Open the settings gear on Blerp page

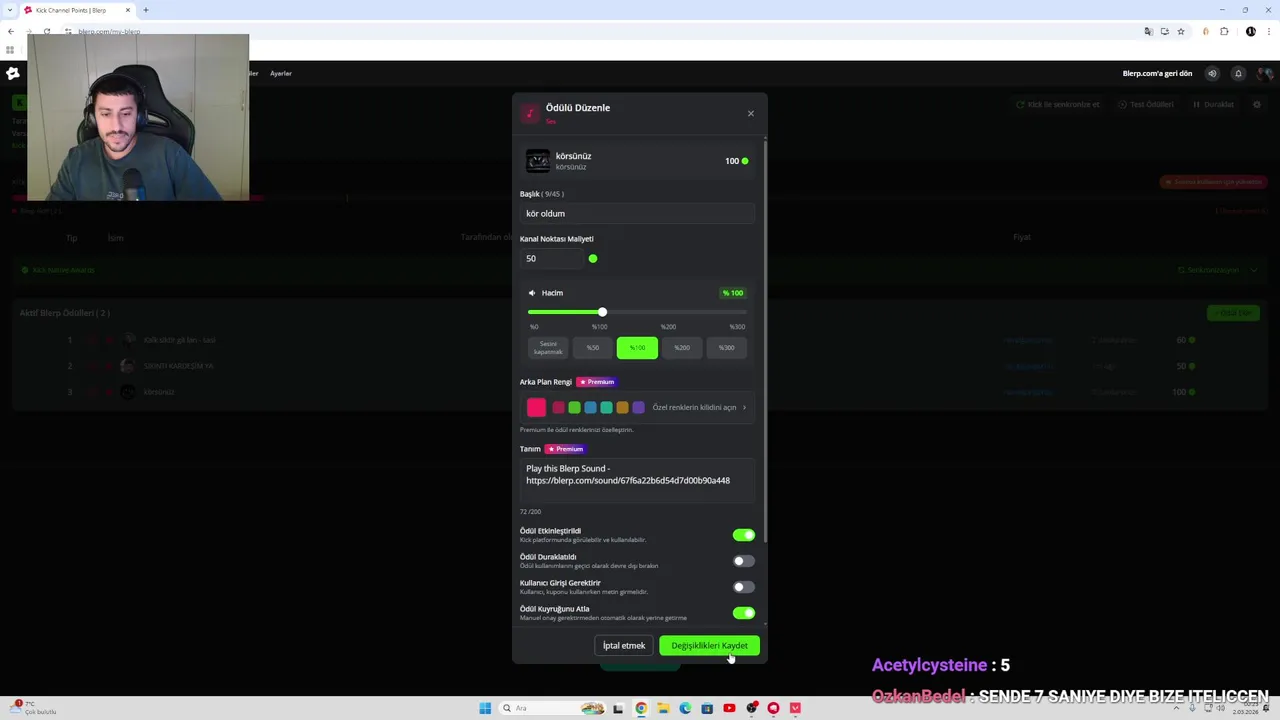pos(1257,104)
